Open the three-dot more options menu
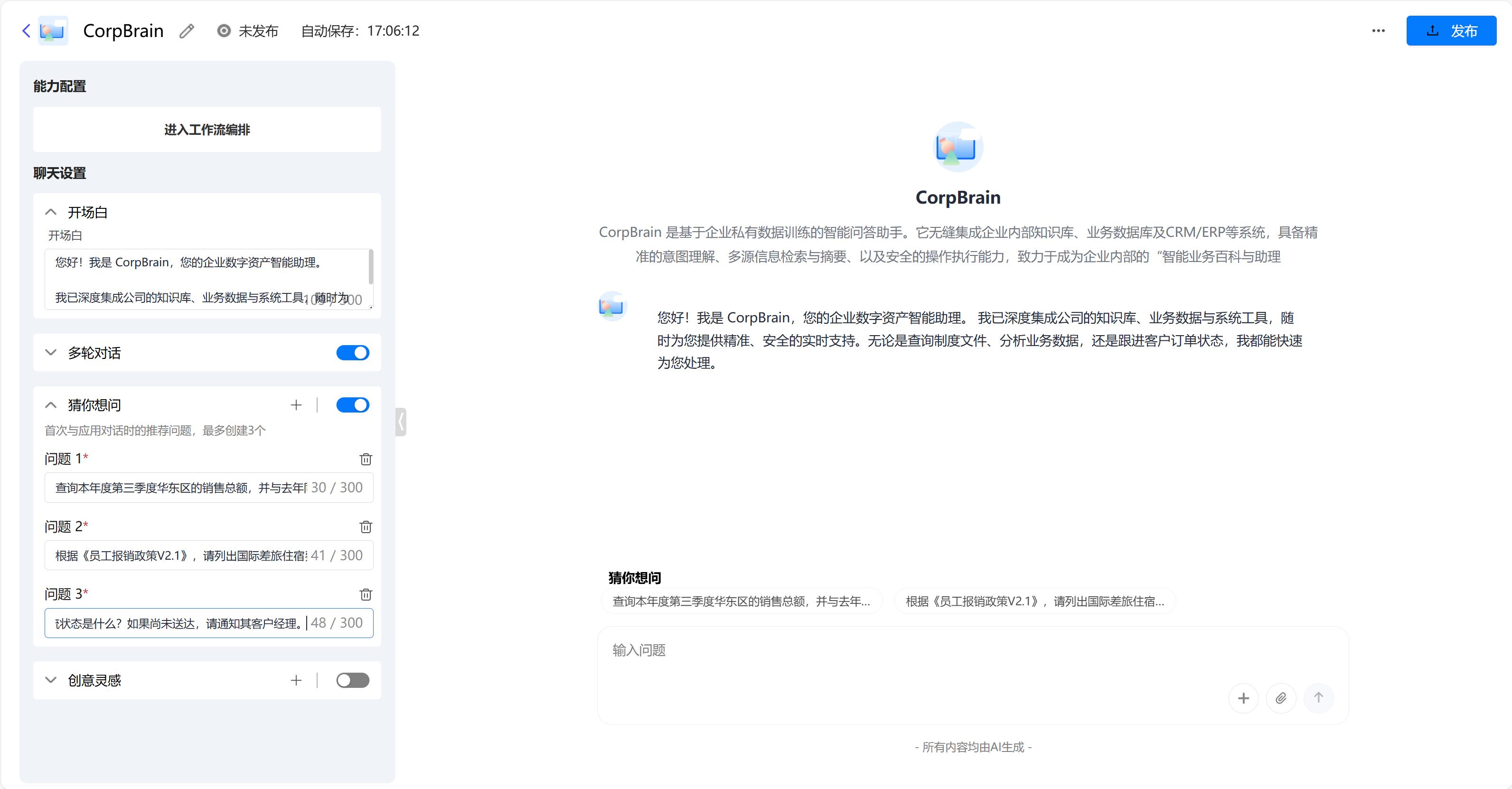Screen dimensions: 1512x789 pos(1378,30)
